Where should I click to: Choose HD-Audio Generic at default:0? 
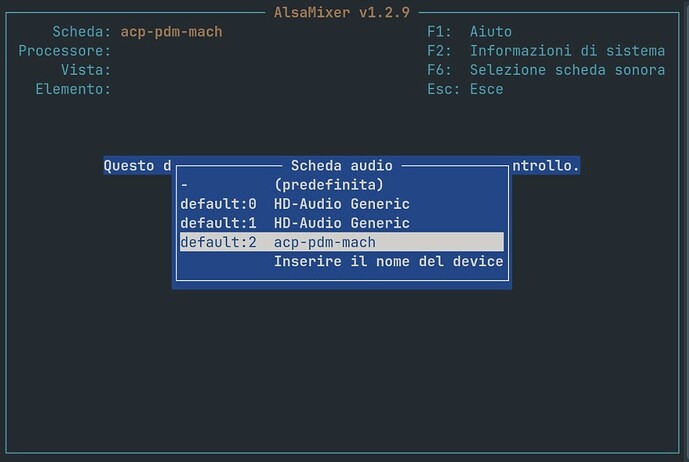341,204
